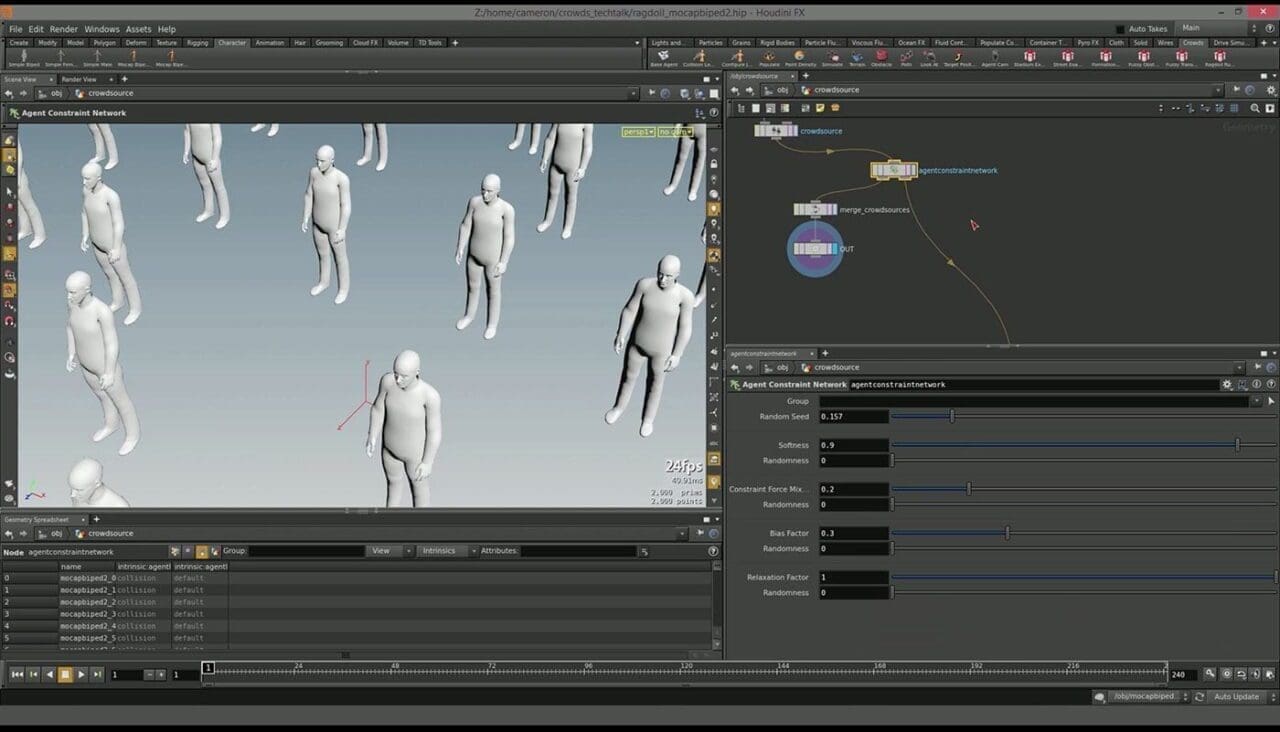1280x732 pixels.
Task: Click the Constraint Force Mixing value field
Action: [854, 489]
